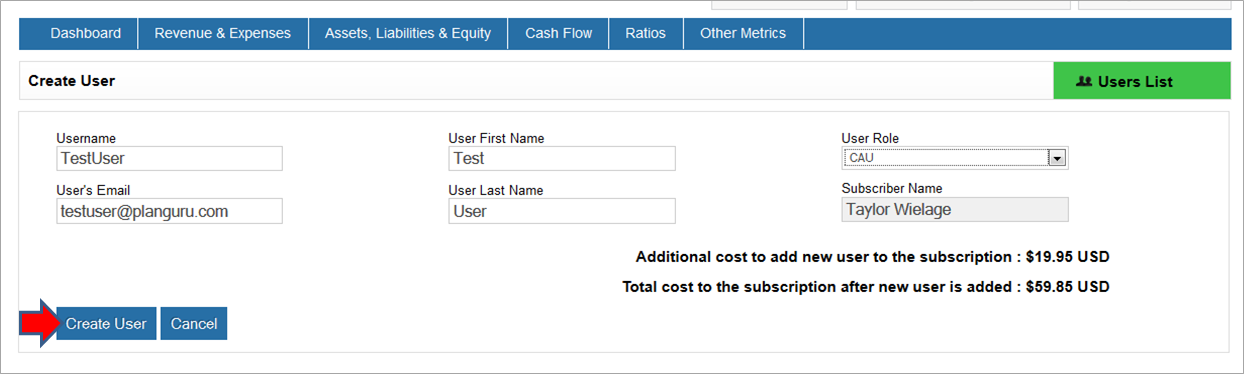Focus the Username field containing TestUser
The image size is (1244, 374).
pos(170,158)
